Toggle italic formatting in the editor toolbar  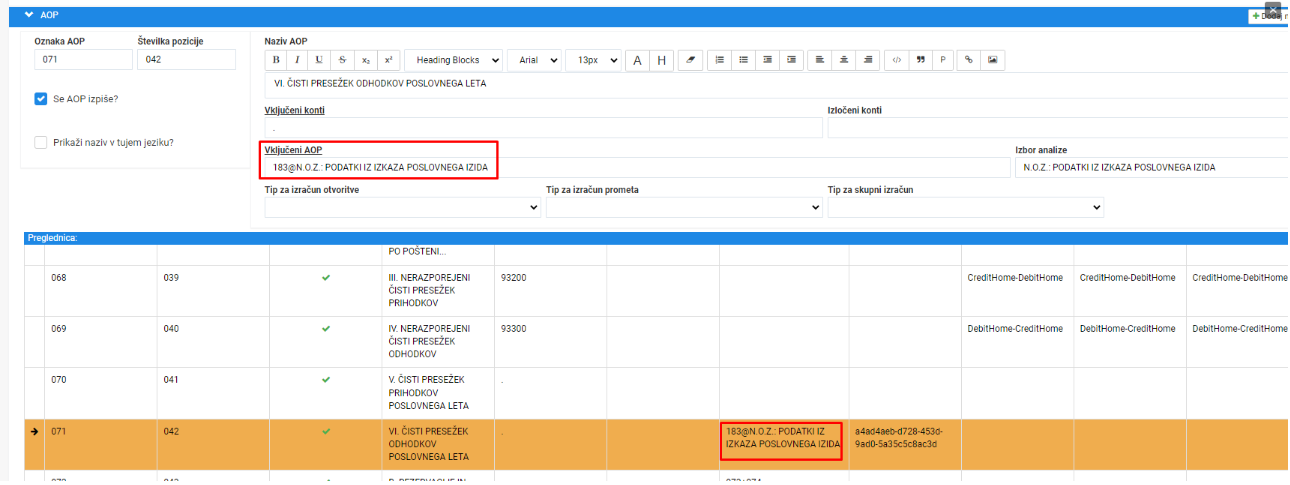298,60
